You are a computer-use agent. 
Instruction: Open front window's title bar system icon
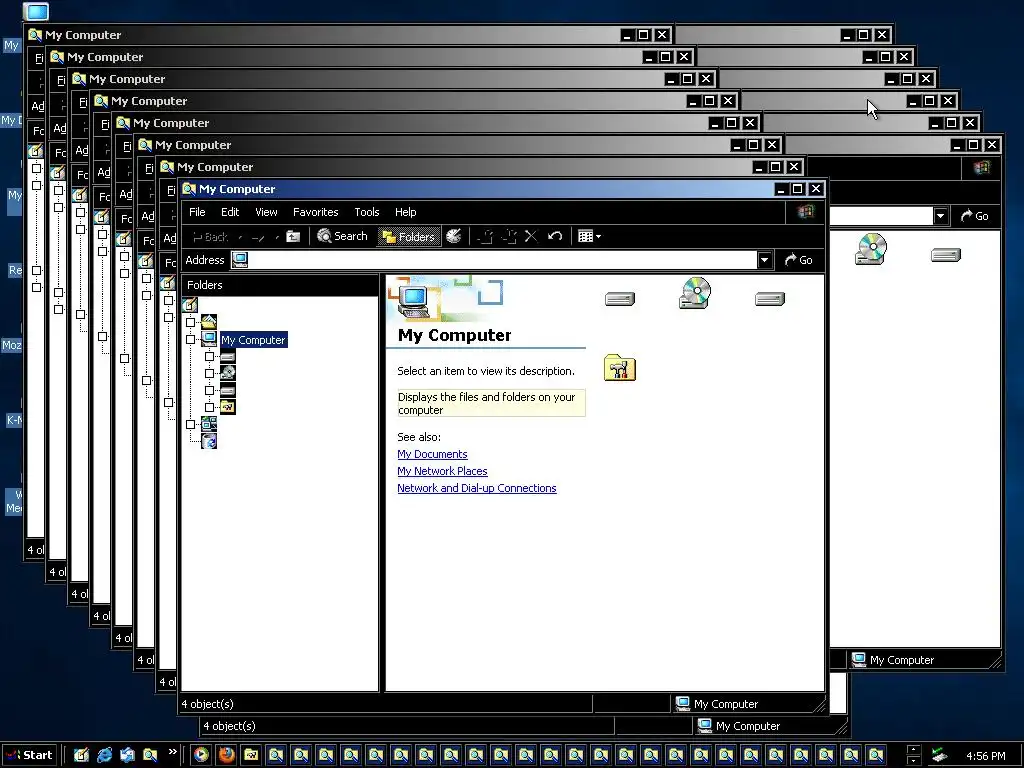pyautogui.click(x=189, y=189)
